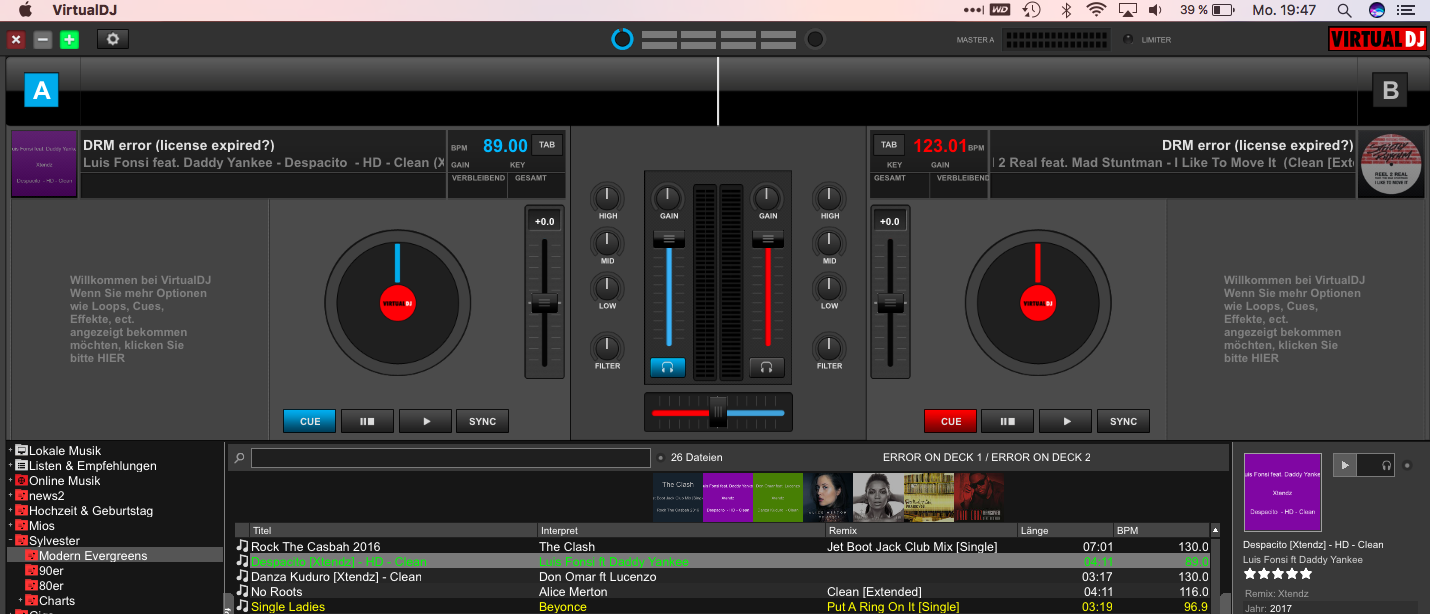The image size is (1430, 614).
Task: Sort tracks by the Interpret column
Action: point(680,530)
